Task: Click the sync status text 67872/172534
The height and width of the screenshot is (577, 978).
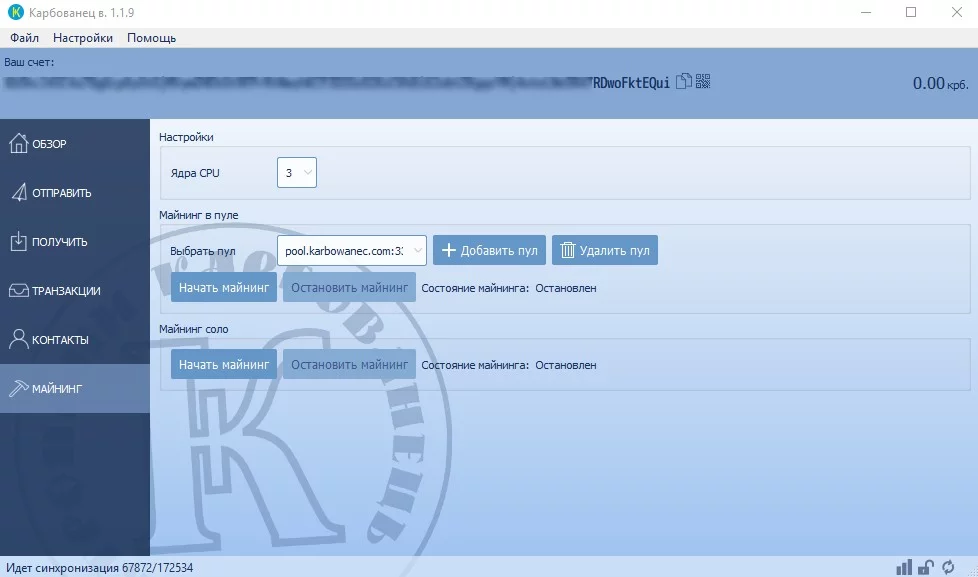Action: [158, 568]
